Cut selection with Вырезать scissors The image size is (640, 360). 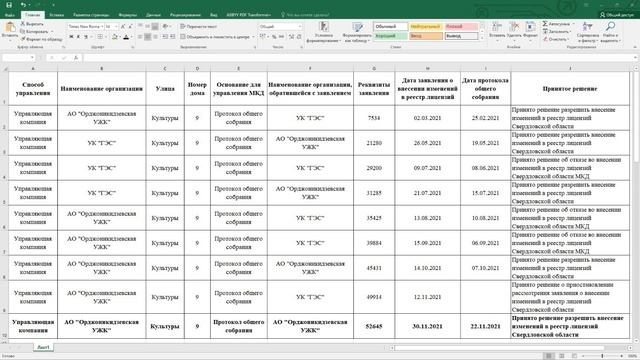(32, 24)
